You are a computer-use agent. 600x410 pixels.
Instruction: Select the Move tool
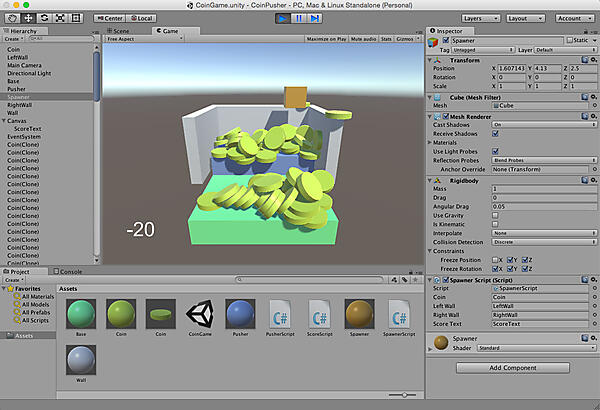point(27,18)
